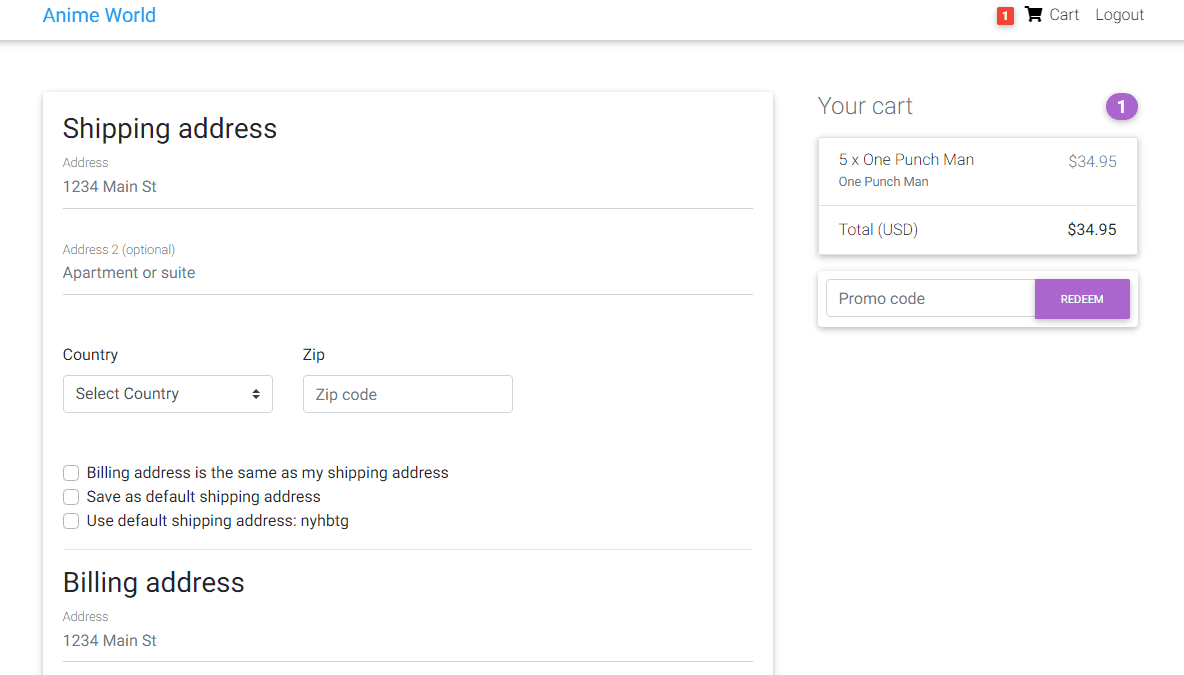Click the shipping Address 1234 Main St field
Screen dimensions: 1184x675
[x=407, y=187]
